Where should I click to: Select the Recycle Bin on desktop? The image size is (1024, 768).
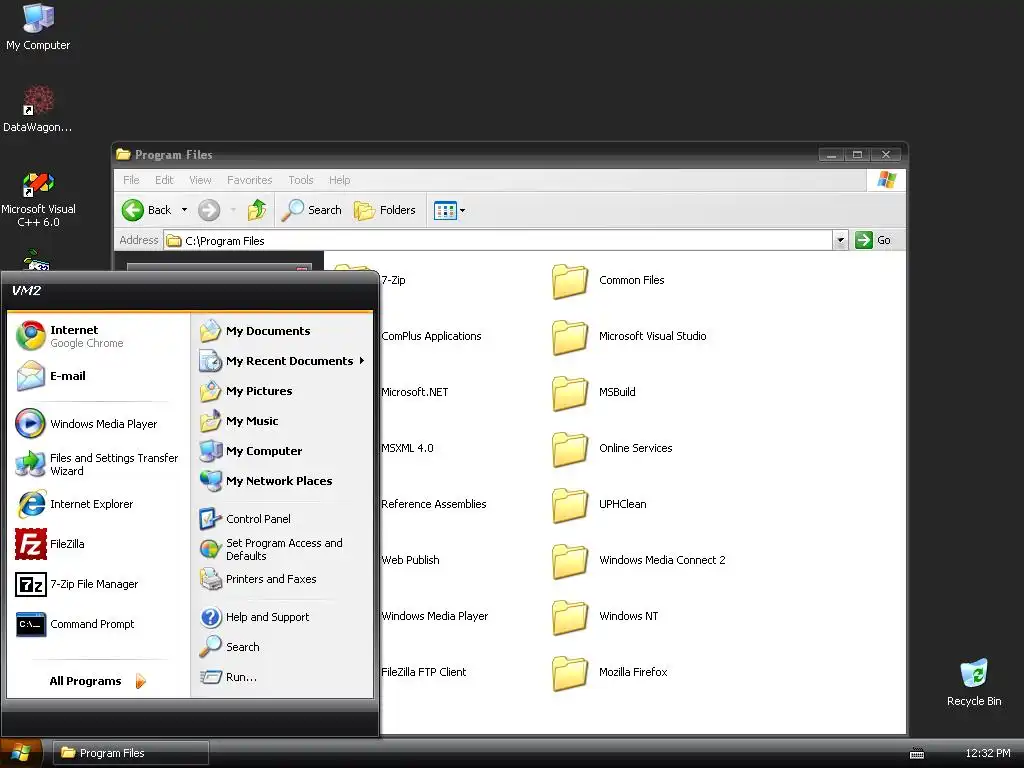(974, 682)
